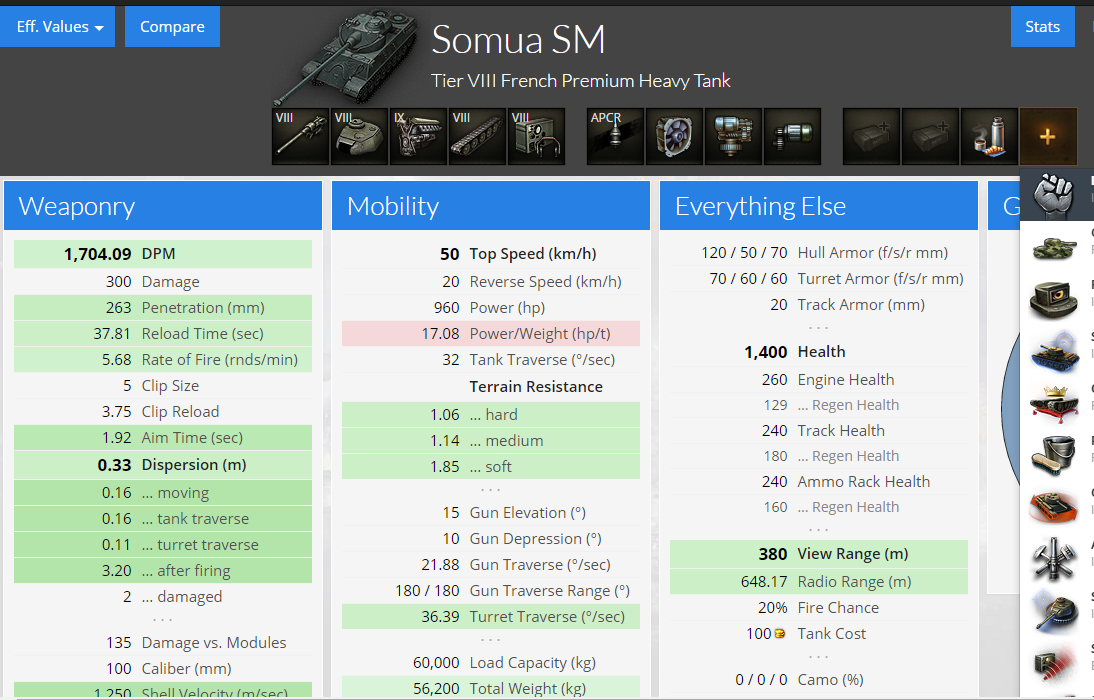
Task: Click the Somua SM title text
Action: tap(518, 40)
